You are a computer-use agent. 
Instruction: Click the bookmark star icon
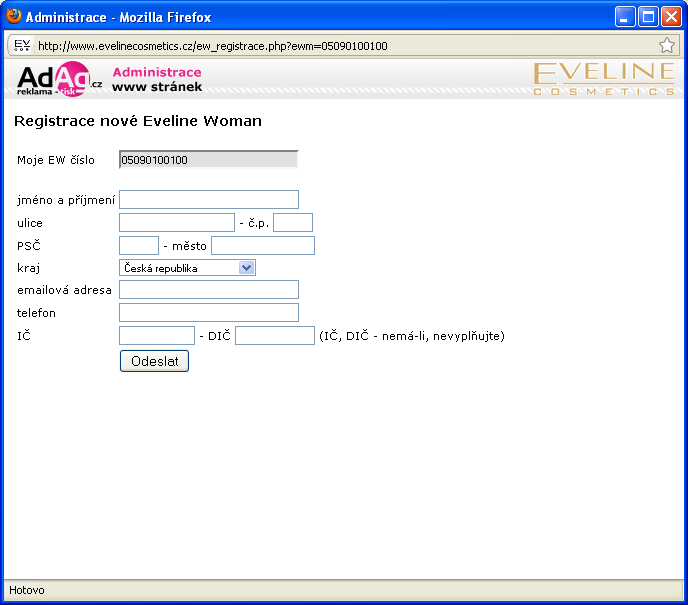coord(666,45)
